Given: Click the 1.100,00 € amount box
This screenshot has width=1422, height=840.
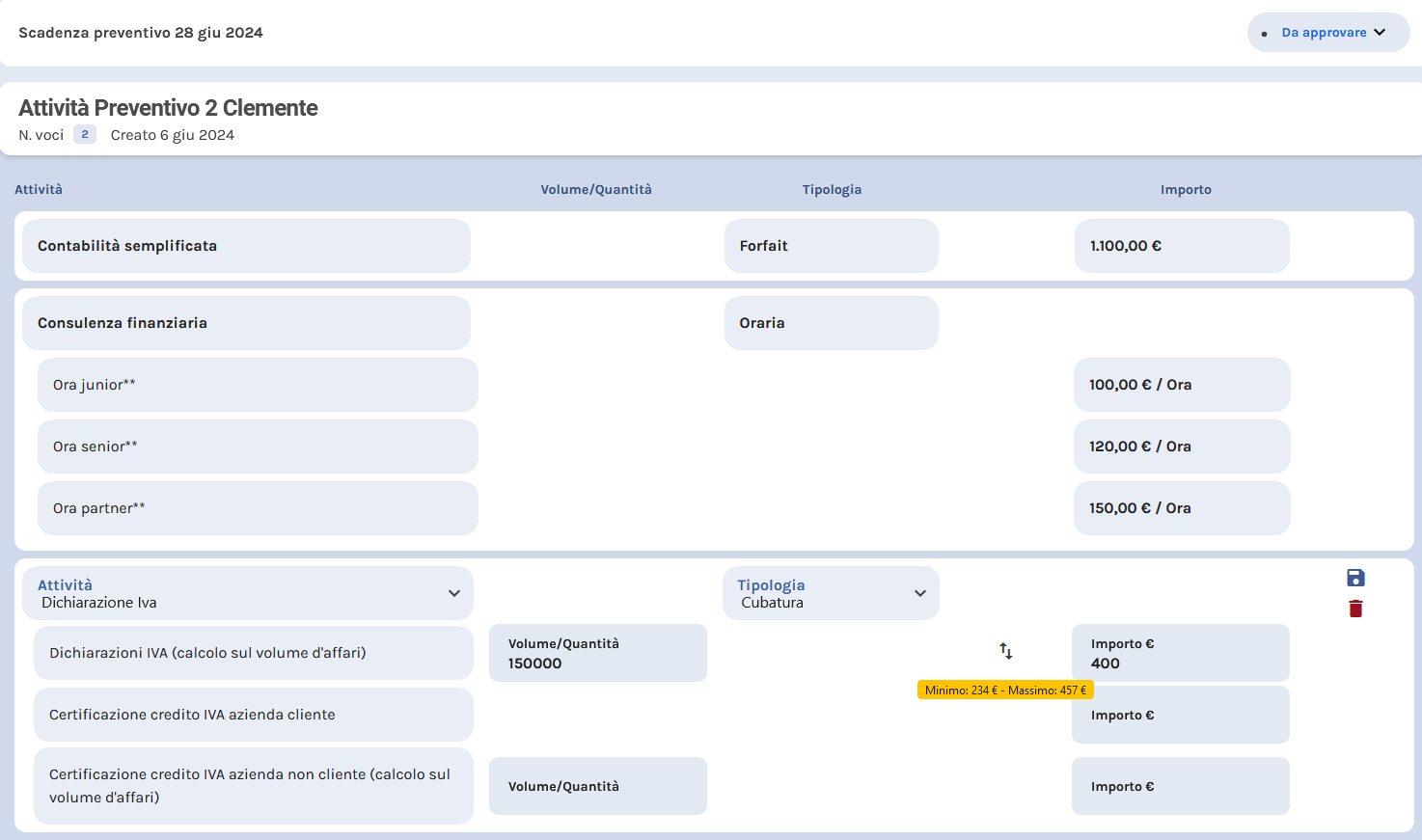Looking at the screenshot, I should click(1181, 246).
